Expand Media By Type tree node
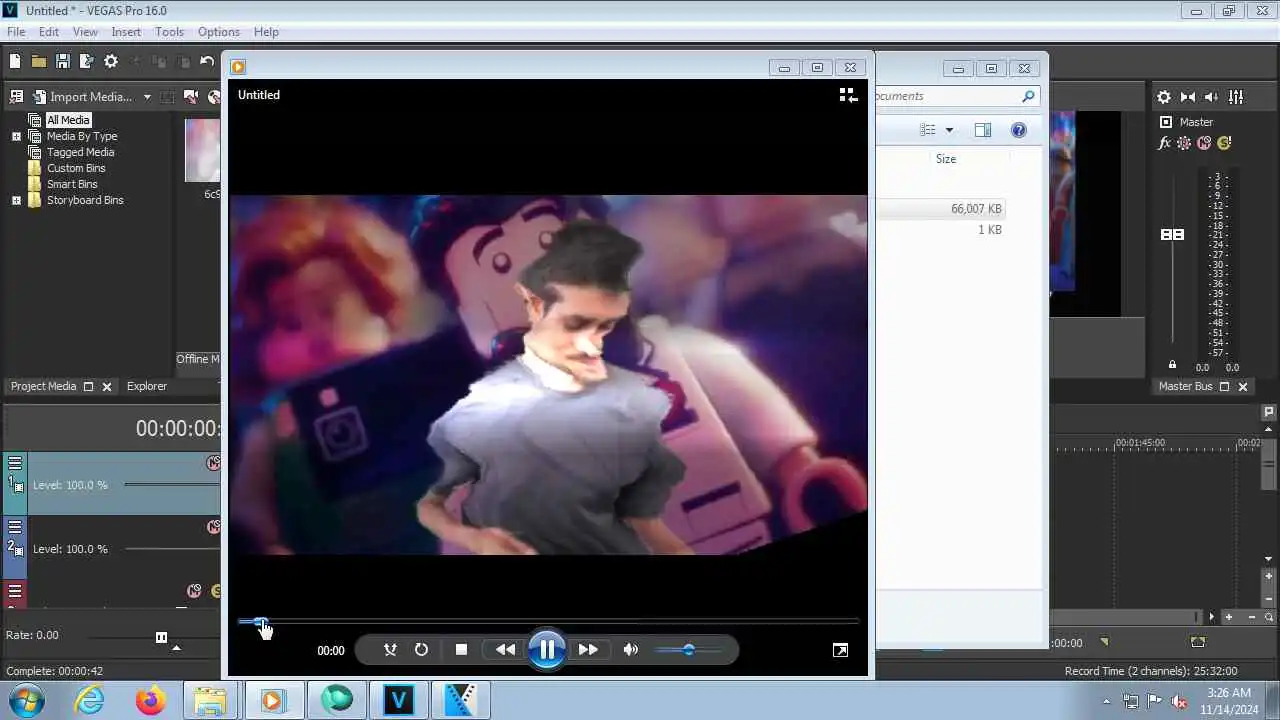The width and height of the screenshot is (1280, 720). (16, 136)
